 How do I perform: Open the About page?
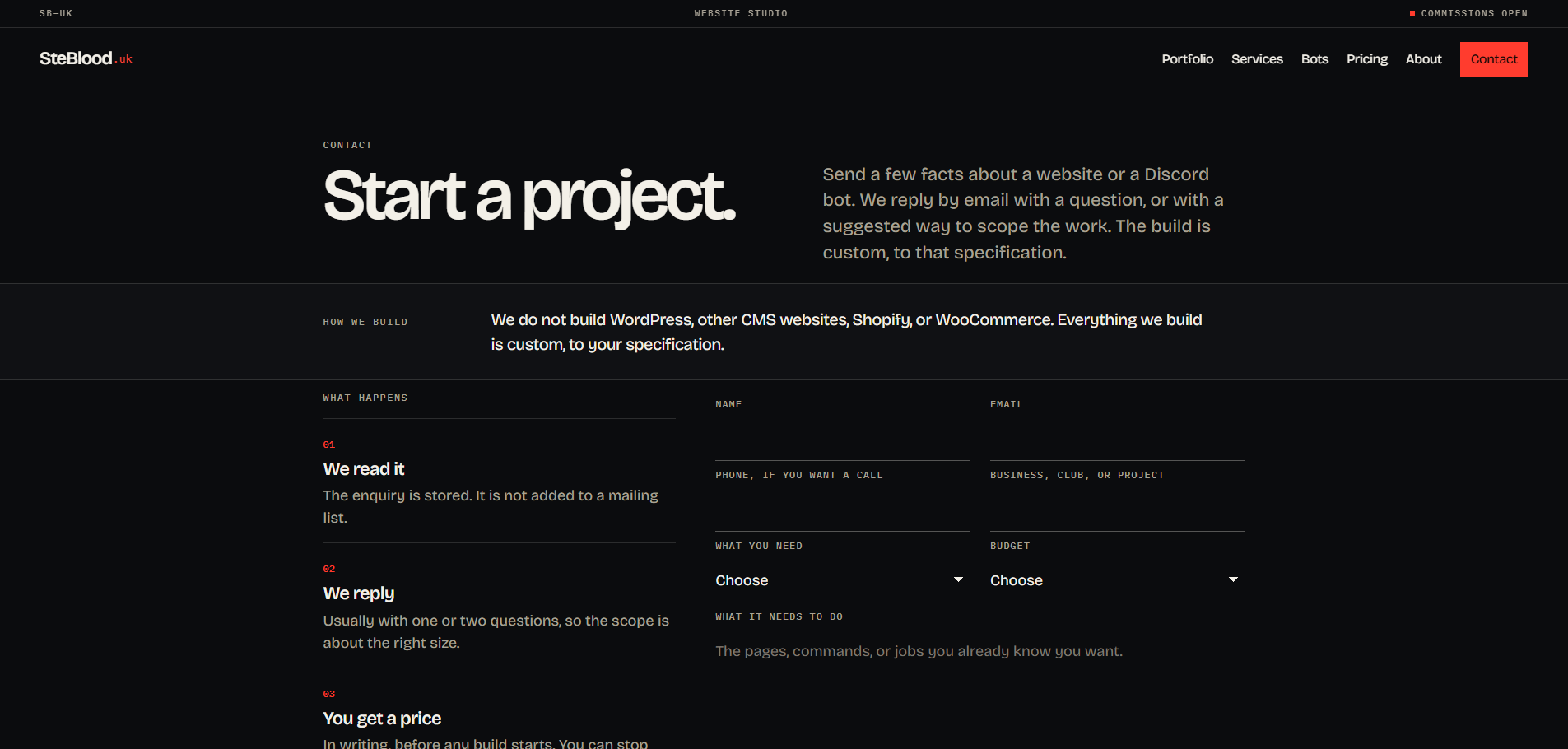(1423, 59)
